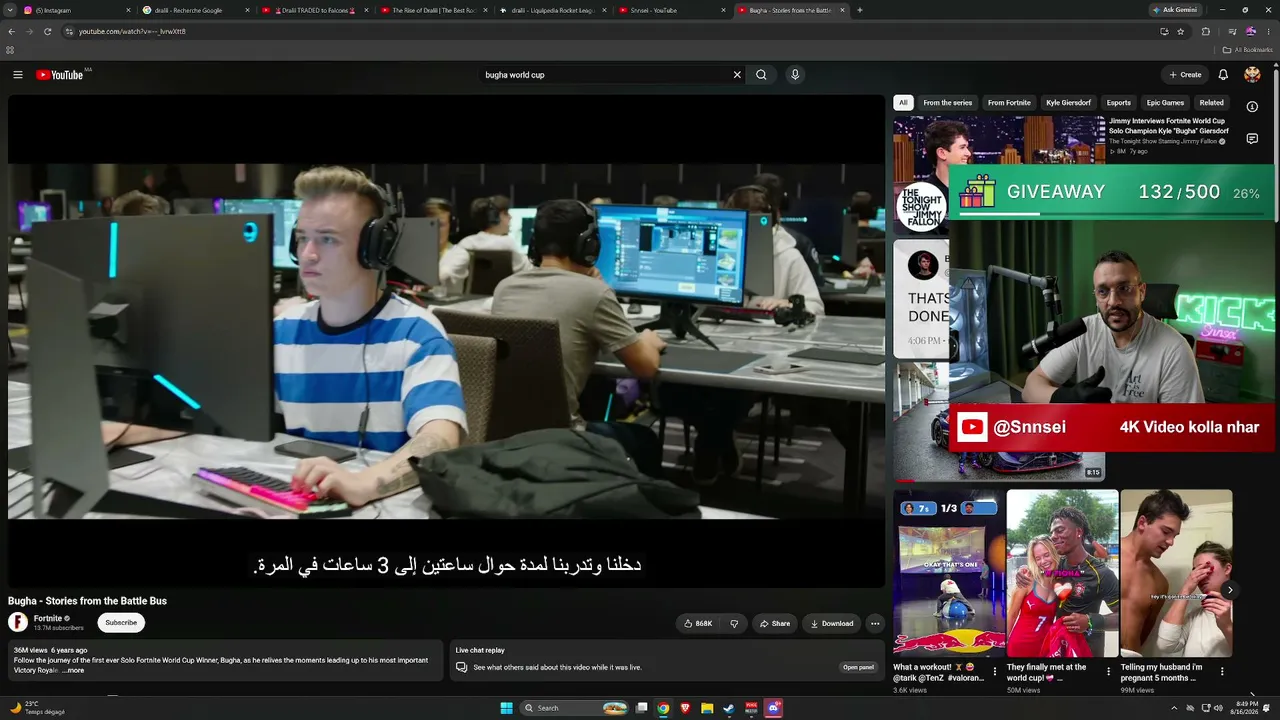
Task: Open the live chat replay panel
Action: (x=858, y=667)
